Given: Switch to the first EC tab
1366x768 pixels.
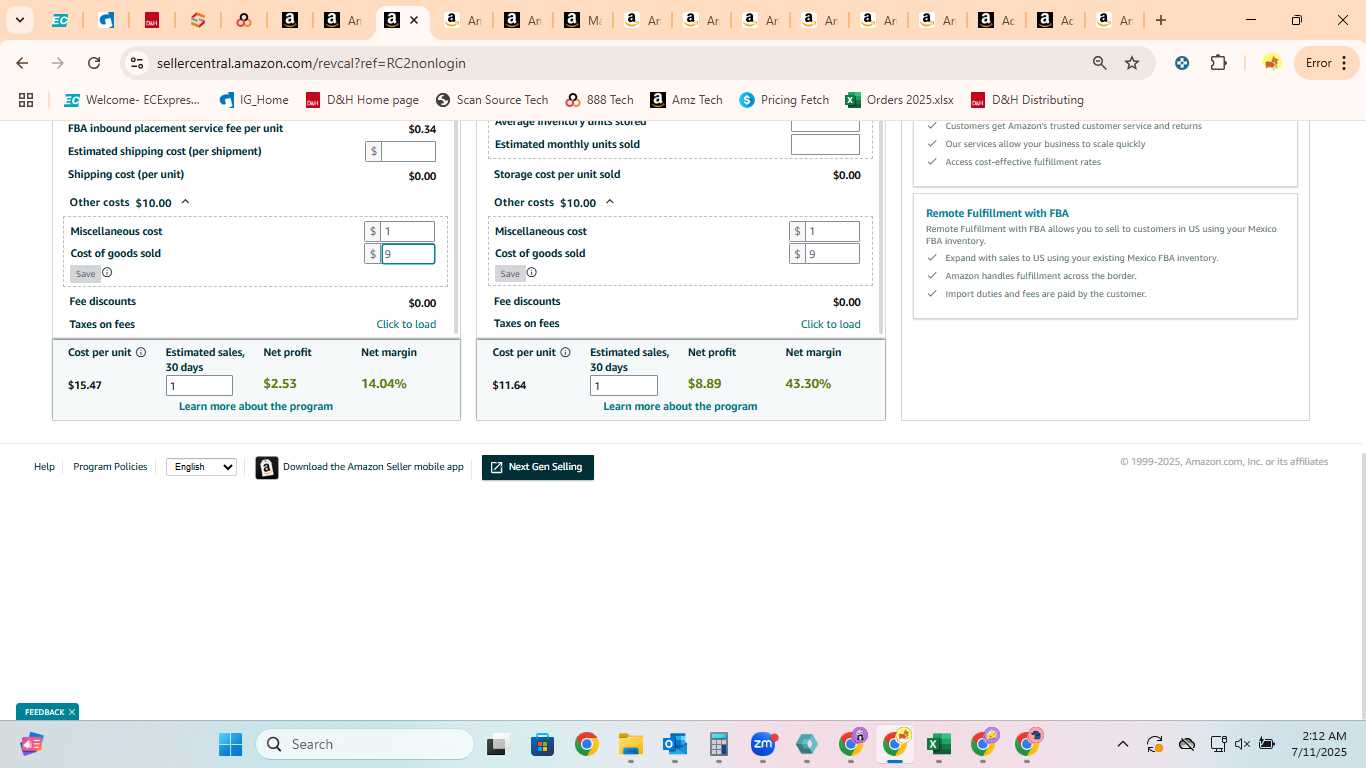Looking at the screenshot, I should tap(60, 20).
